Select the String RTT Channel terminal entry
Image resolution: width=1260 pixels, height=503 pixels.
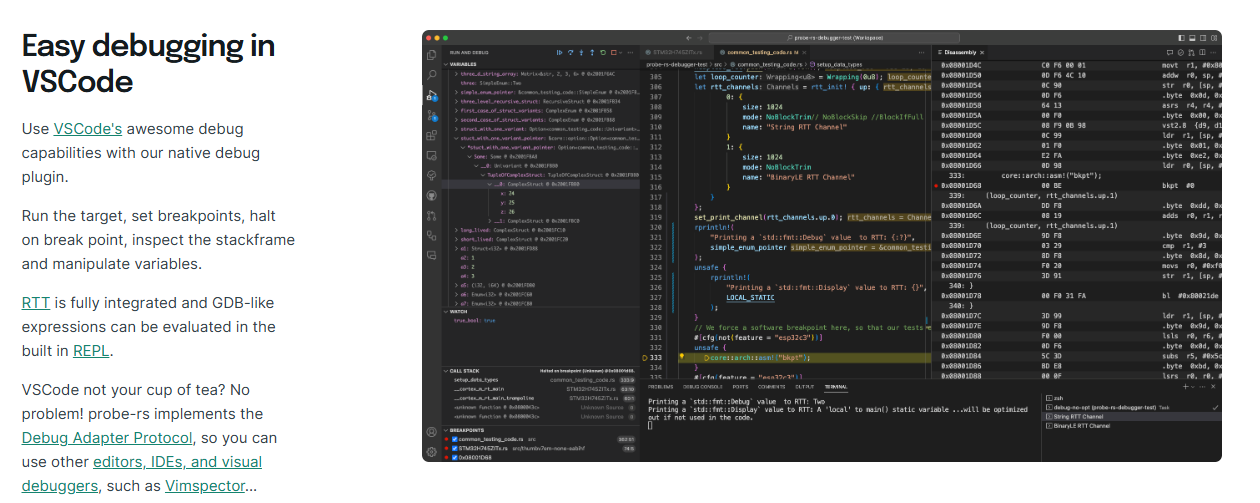[x=1130, y=417]
